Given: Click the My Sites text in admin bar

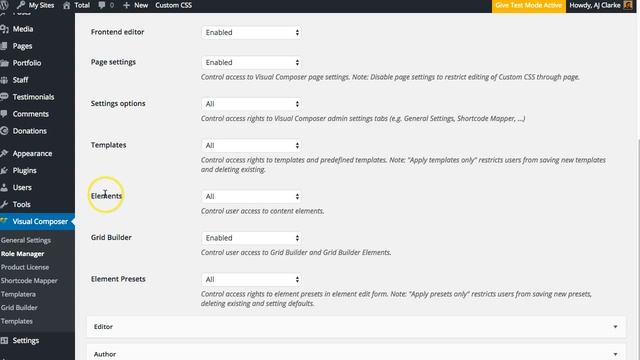Looking at the screenshot, I should pyautogui.click(x=41, y=5).
